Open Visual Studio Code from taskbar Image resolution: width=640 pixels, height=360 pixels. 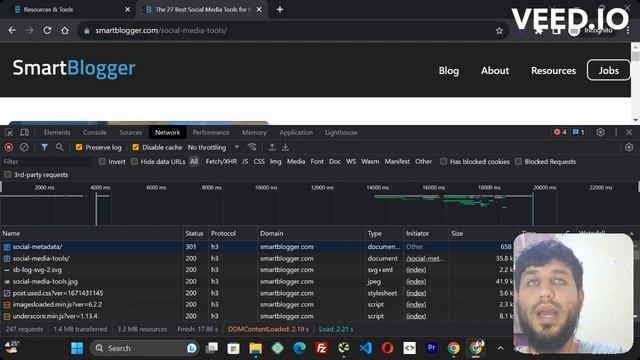click(x=366, y=348)
